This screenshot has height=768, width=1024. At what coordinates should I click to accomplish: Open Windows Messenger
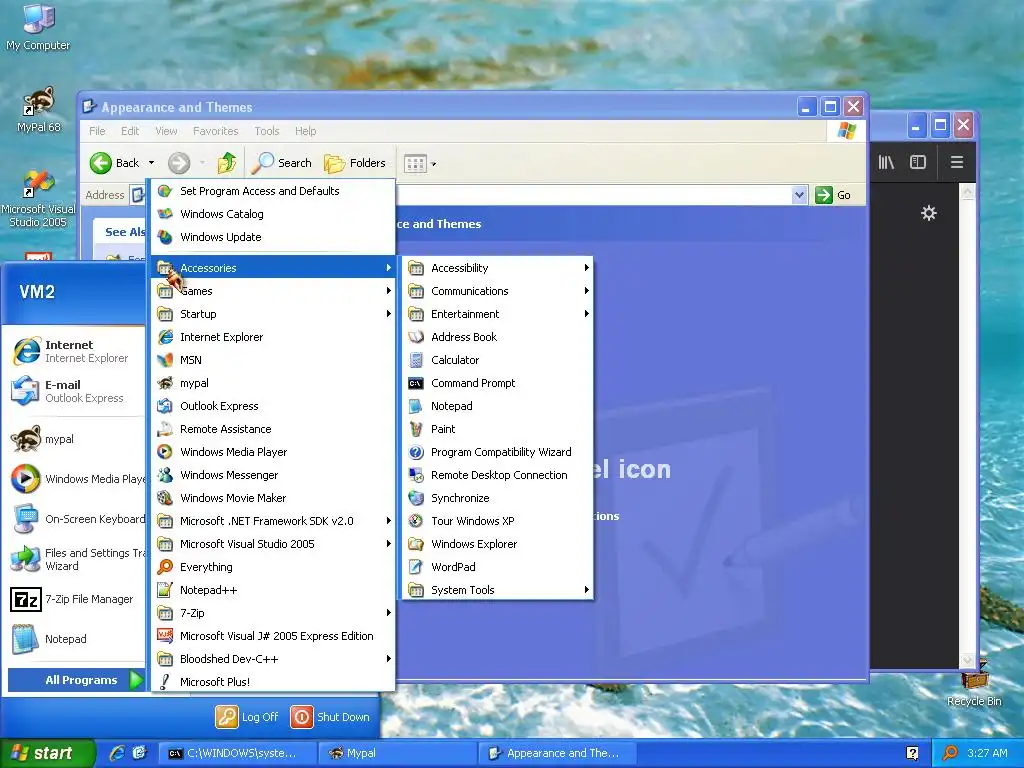273,475
